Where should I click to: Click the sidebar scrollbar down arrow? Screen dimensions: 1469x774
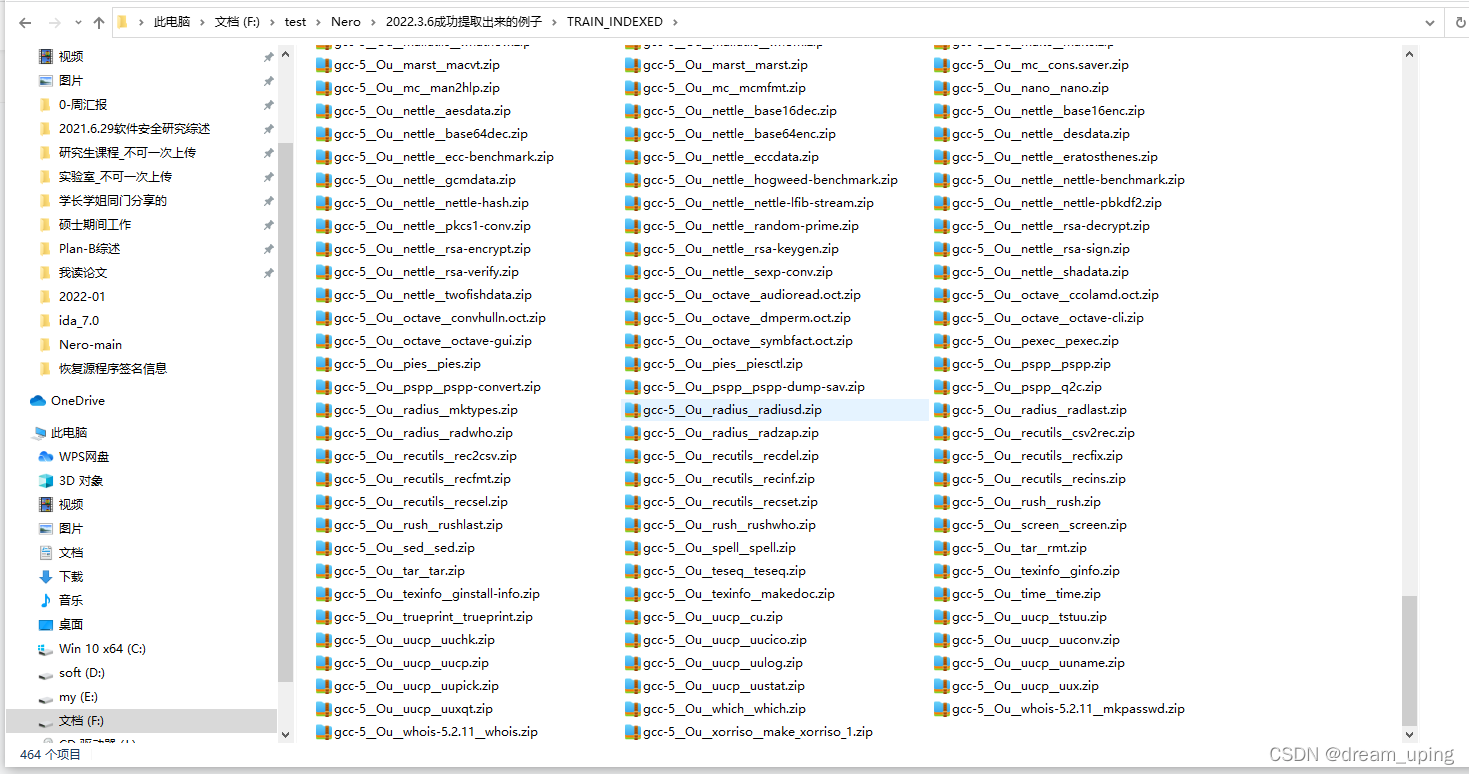click(x=286, y=735)
